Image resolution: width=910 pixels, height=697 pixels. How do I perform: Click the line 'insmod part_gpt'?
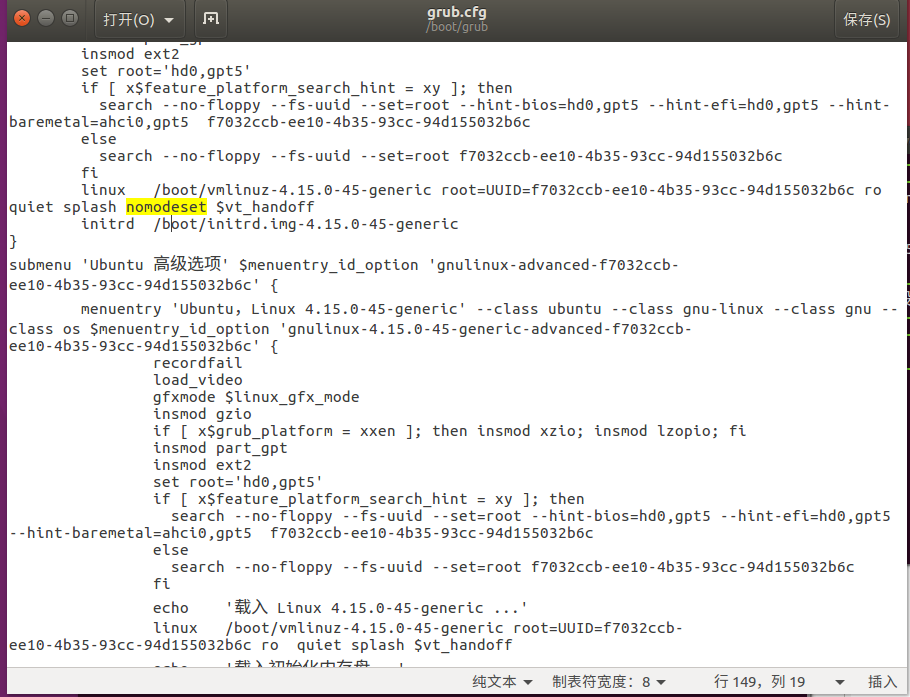220,448
